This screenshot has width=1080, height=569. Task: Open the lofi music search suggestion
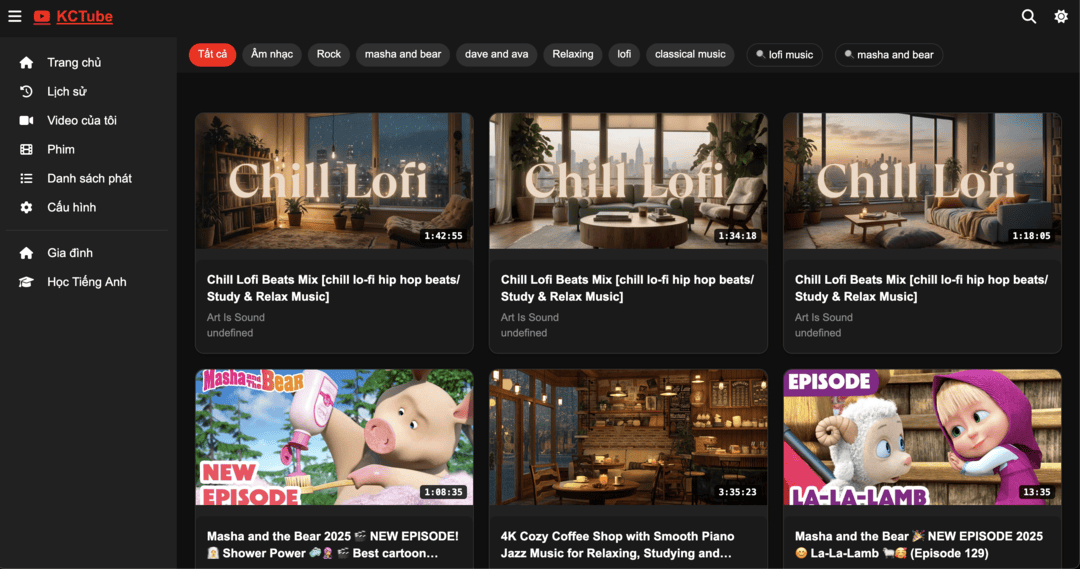point(785,54)
